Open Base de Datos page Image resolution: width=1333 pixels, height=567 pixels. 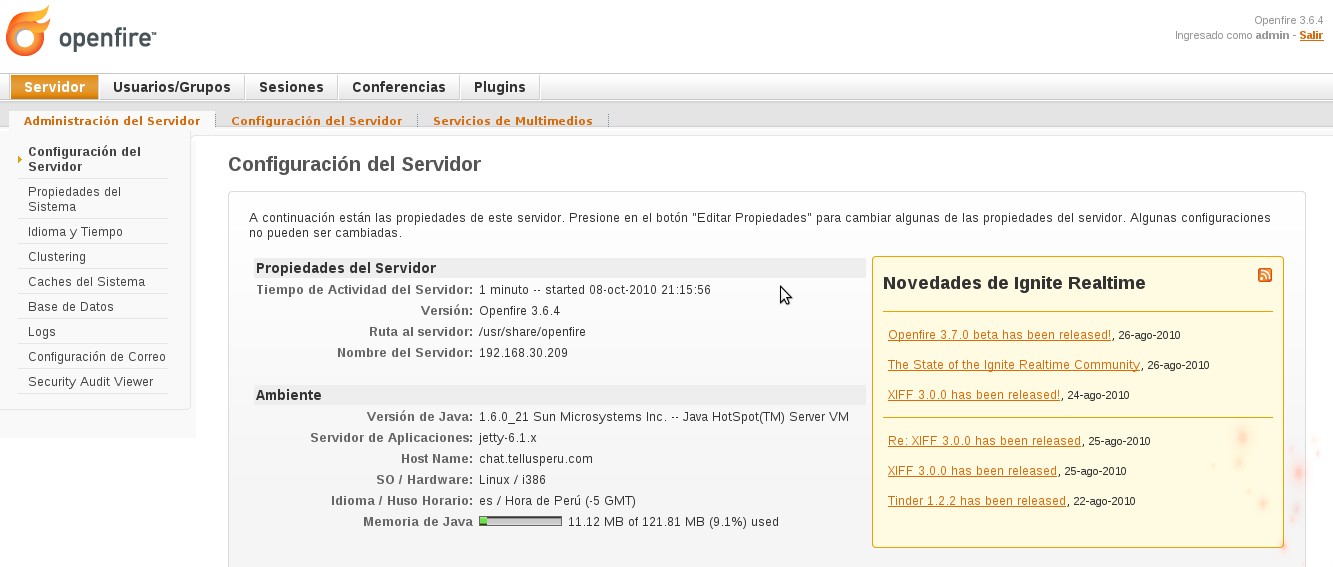pos(71,307)
